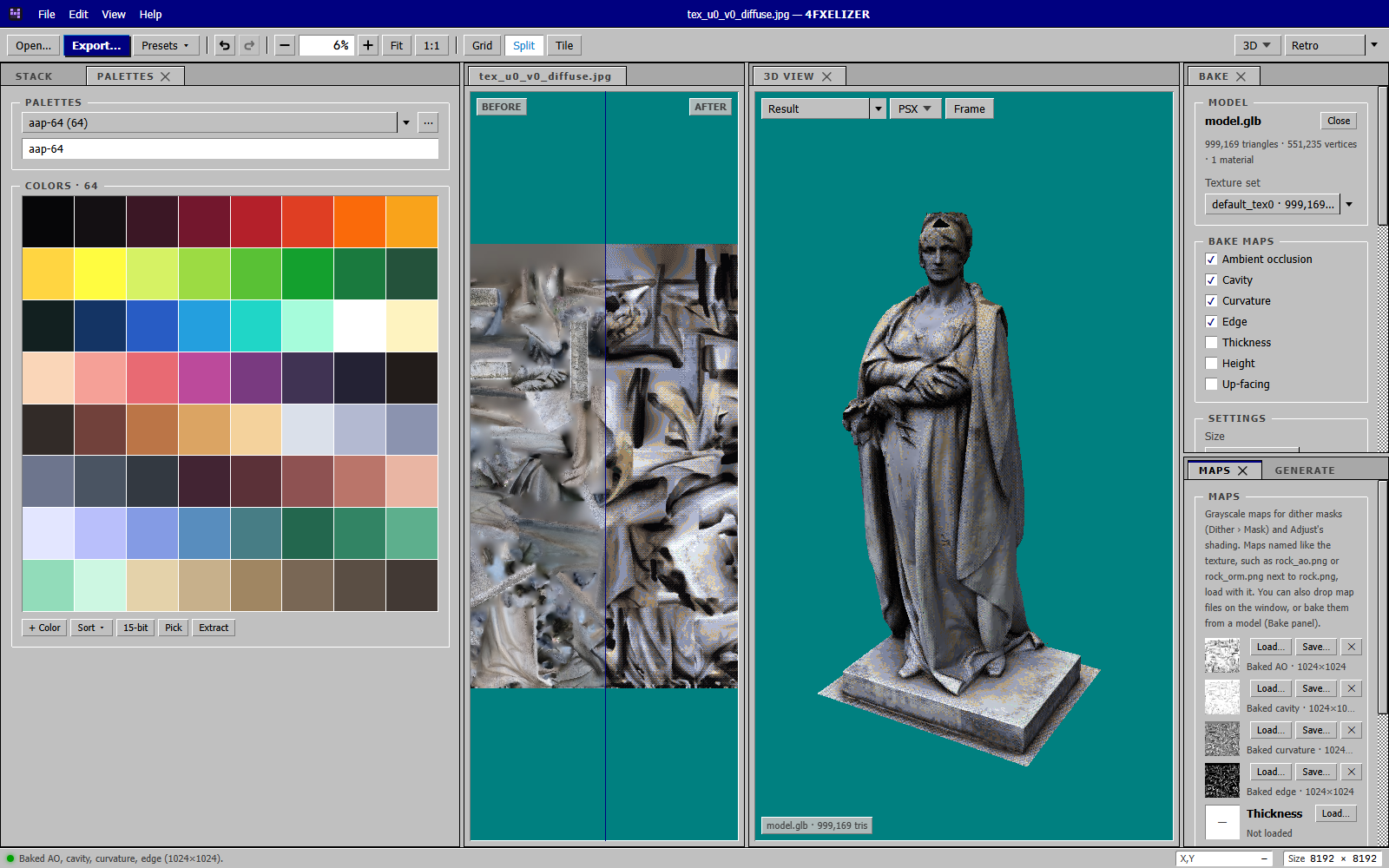
Task: Remove the Baked edge map
Action: pyautogui.click(x=1352, y=772)
